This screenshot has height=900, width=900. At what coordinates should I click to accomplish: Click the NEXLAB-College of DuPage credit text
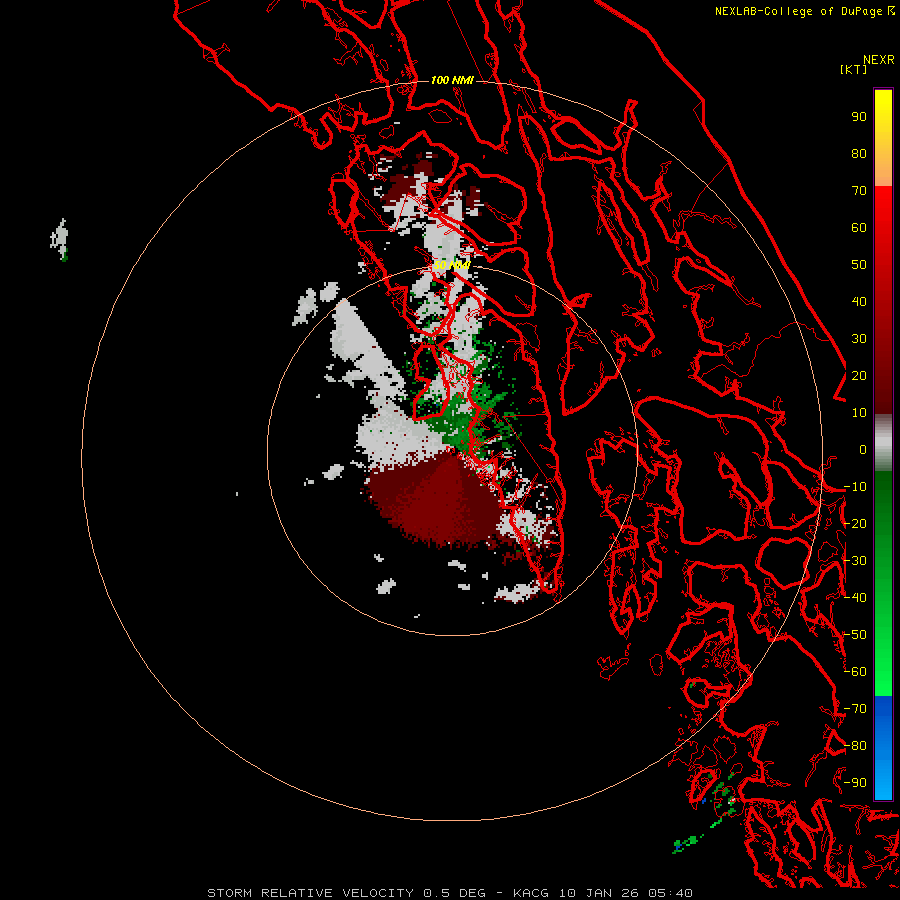[804, 11]
